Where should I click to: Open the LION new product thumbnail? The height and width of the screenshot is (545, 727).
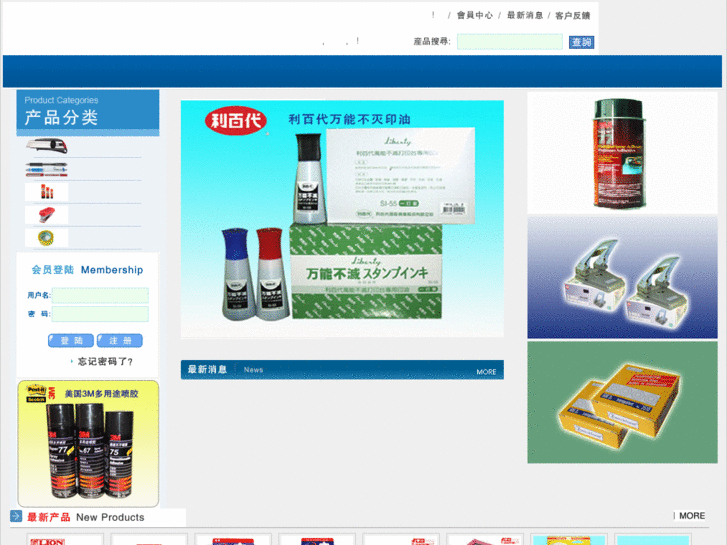point(65,539)
